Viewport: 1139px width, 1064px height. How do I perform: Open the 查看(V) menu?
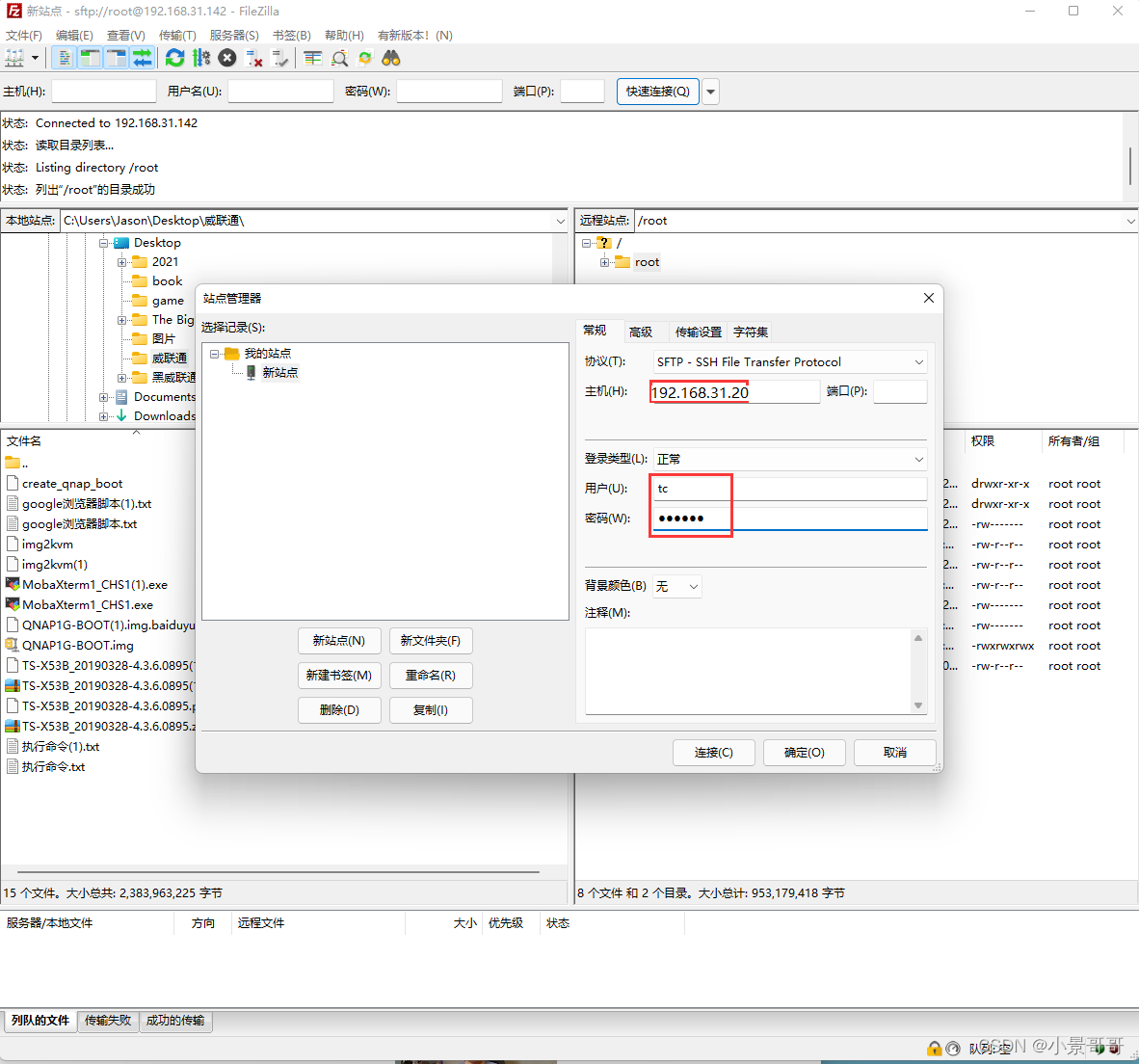(125, 36)
